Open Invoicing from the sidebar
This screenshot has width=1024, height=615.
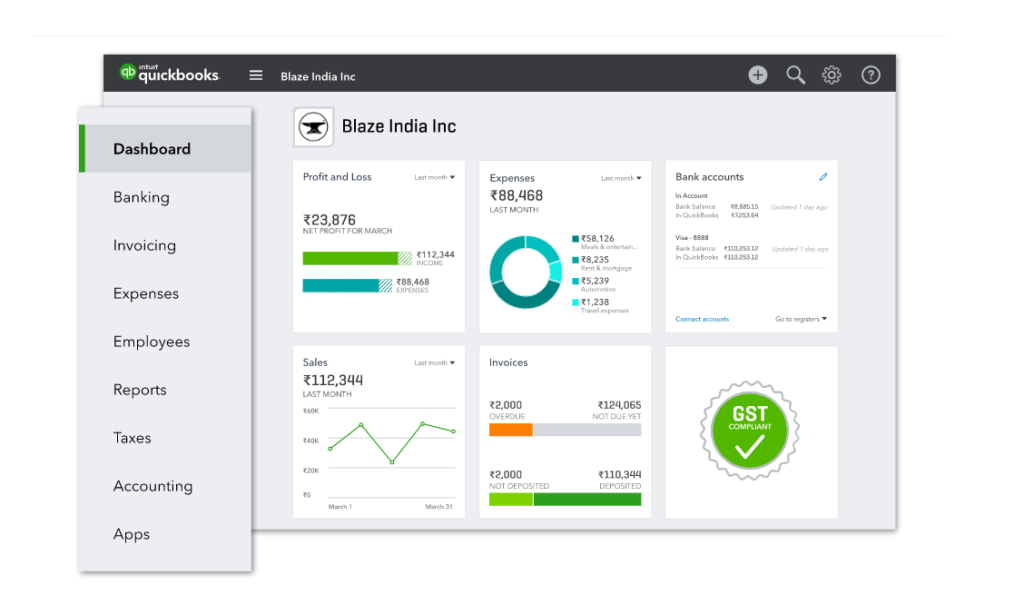pyautogui.click(x=144, y=245)
